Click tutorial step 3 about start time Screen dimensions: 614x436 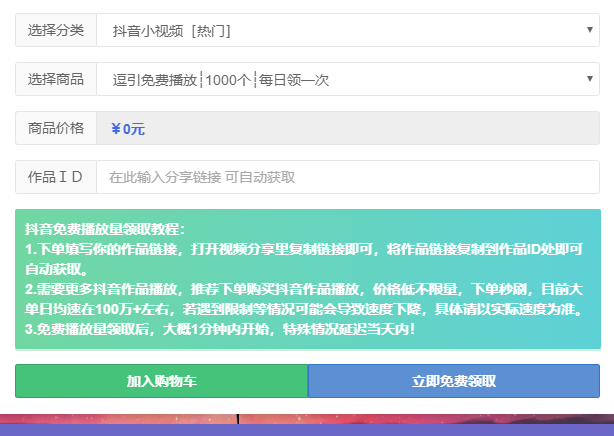click(x=220, y=329)
